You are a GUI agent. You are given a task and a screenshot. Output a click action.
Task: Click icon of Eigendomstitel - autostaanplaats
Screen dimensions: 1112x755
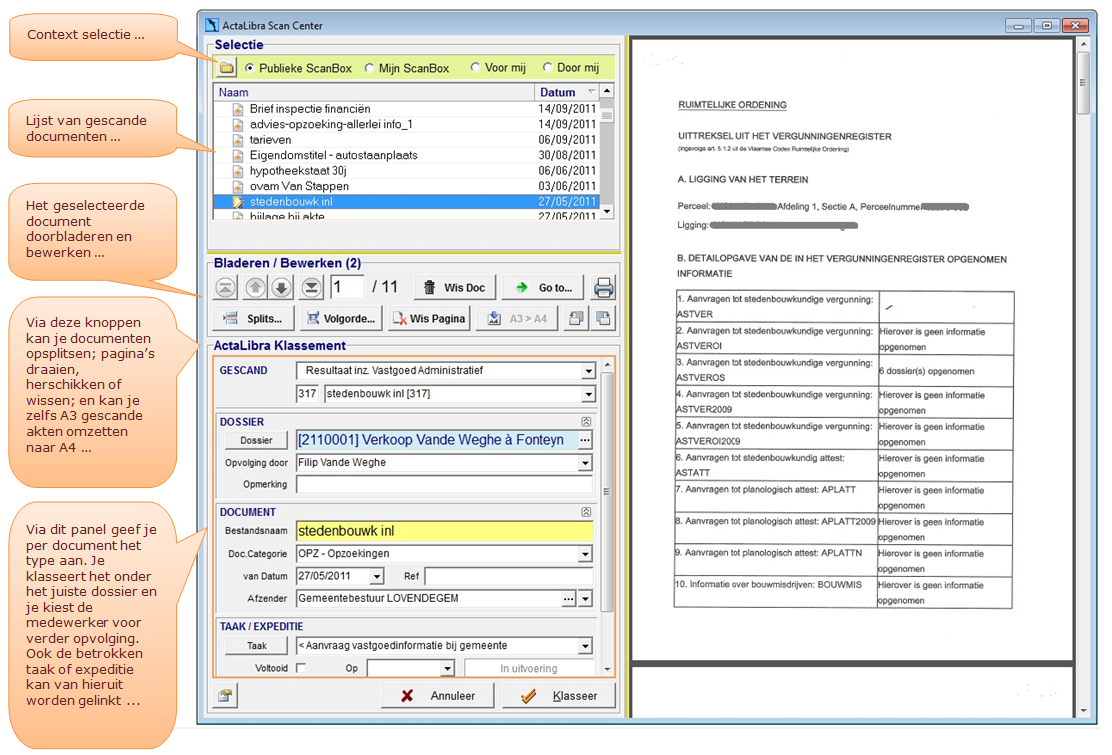238,155
